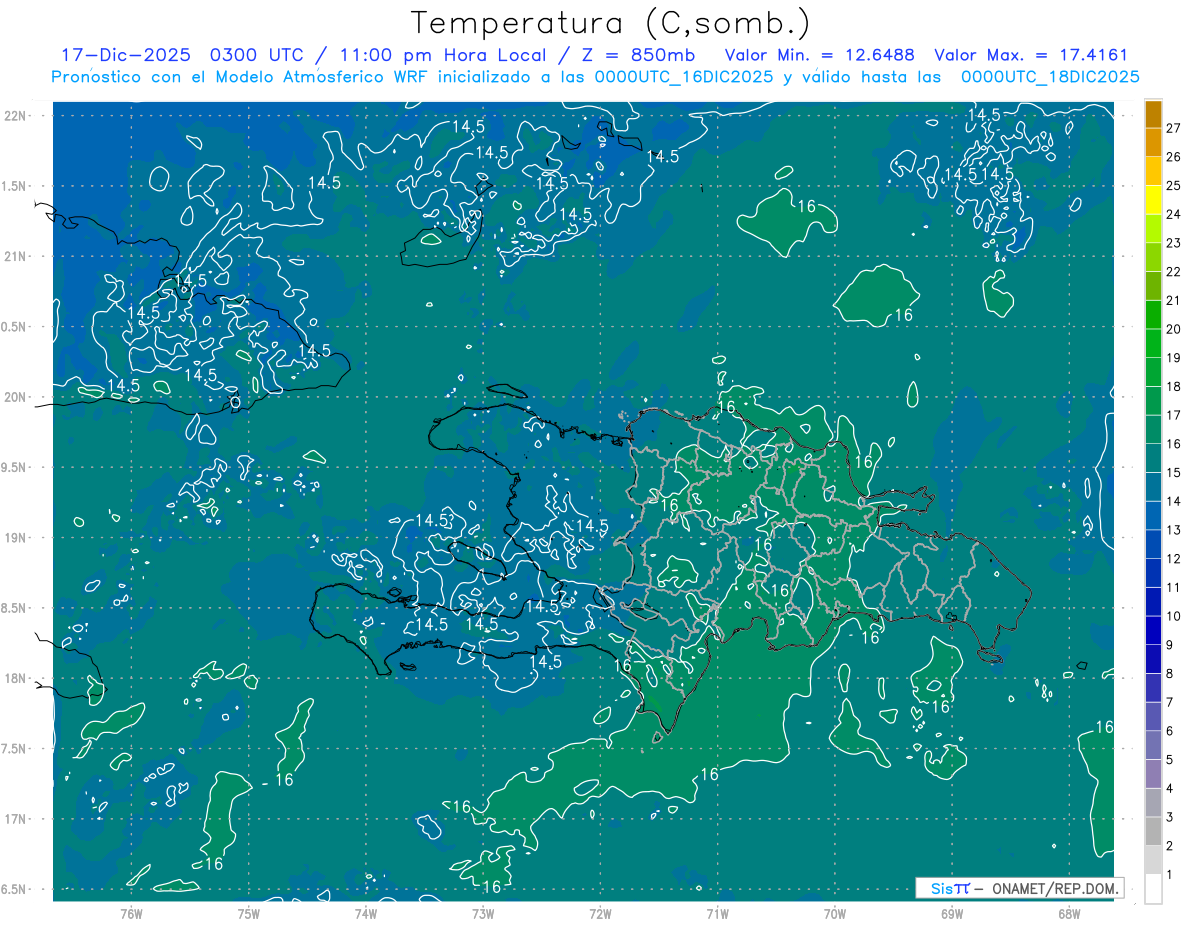Click the colorbar scale number "22"
The height and width of the screenshot is (927, 1200).
pos(1174,271)
